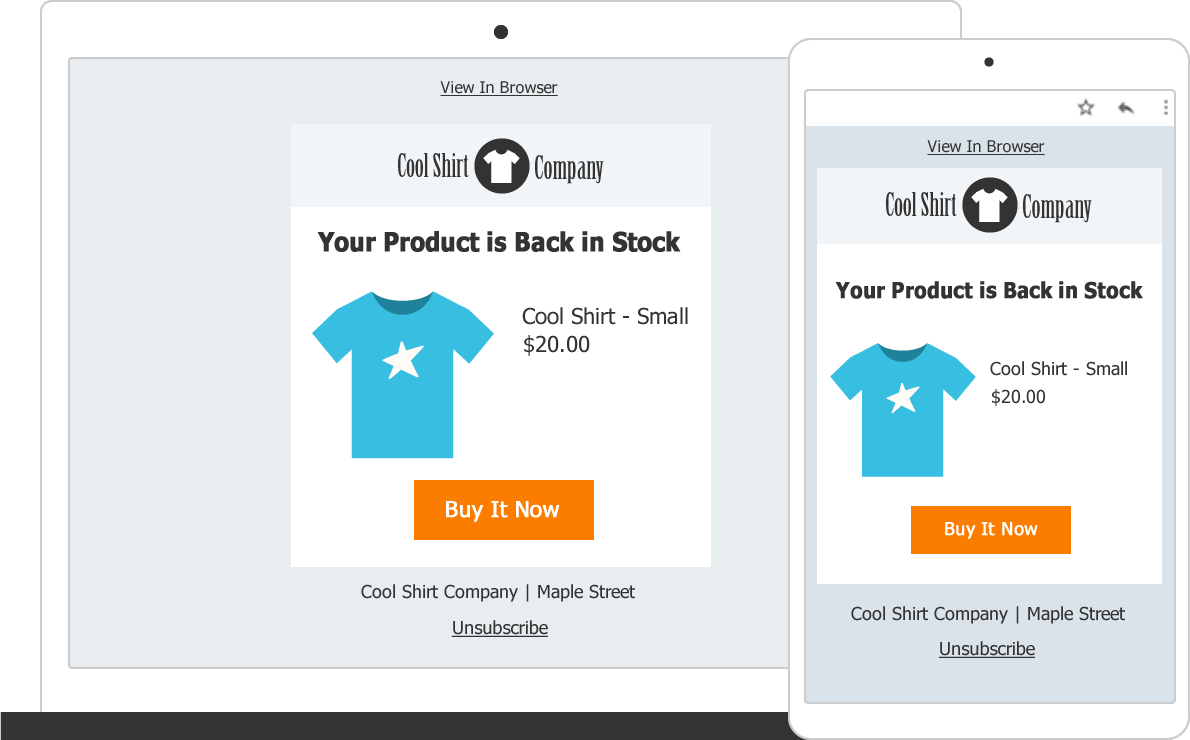Click 'Cool Shirt - Small' product name on laptop

(606, 316)
